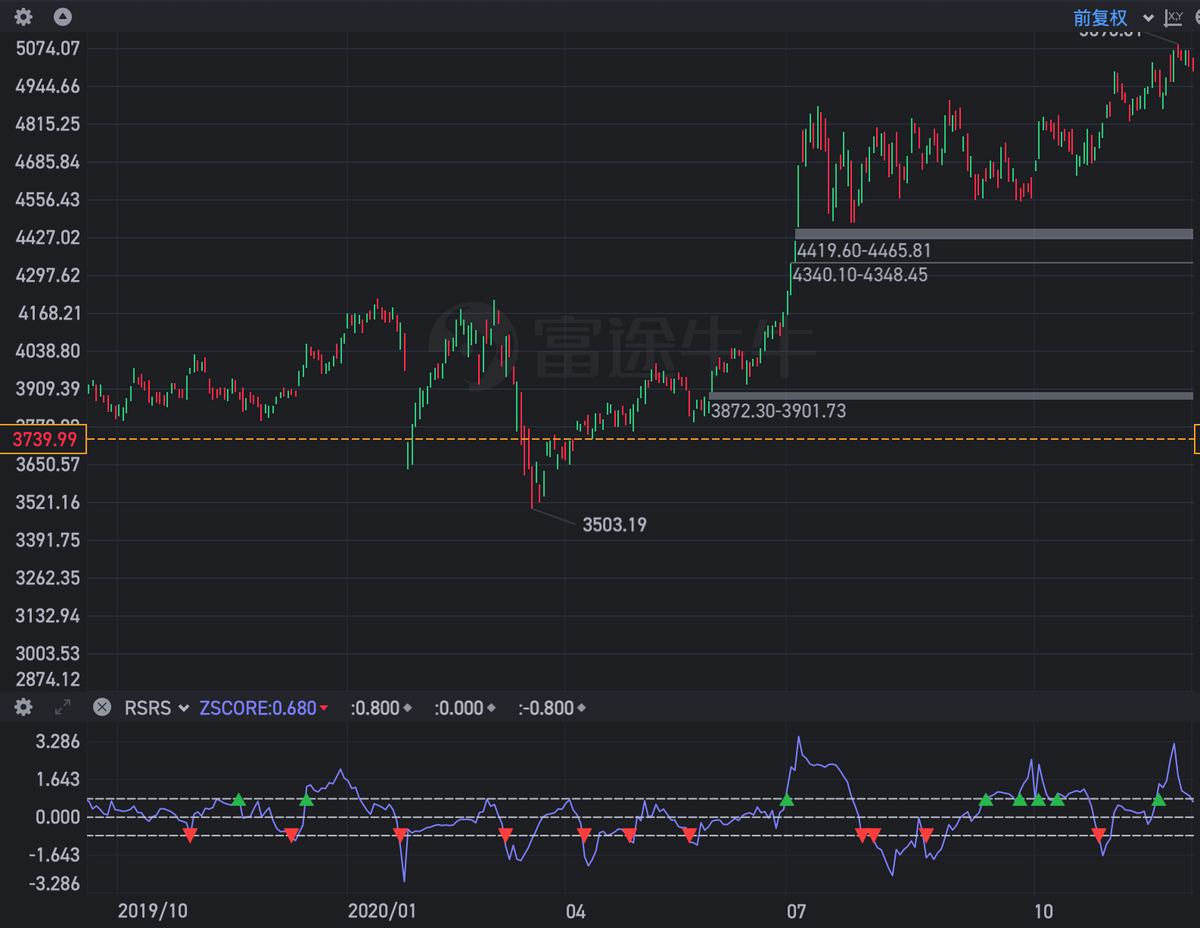Open main chart settings gear
This screenshot has height=928, width=1200.
[23, 17]
